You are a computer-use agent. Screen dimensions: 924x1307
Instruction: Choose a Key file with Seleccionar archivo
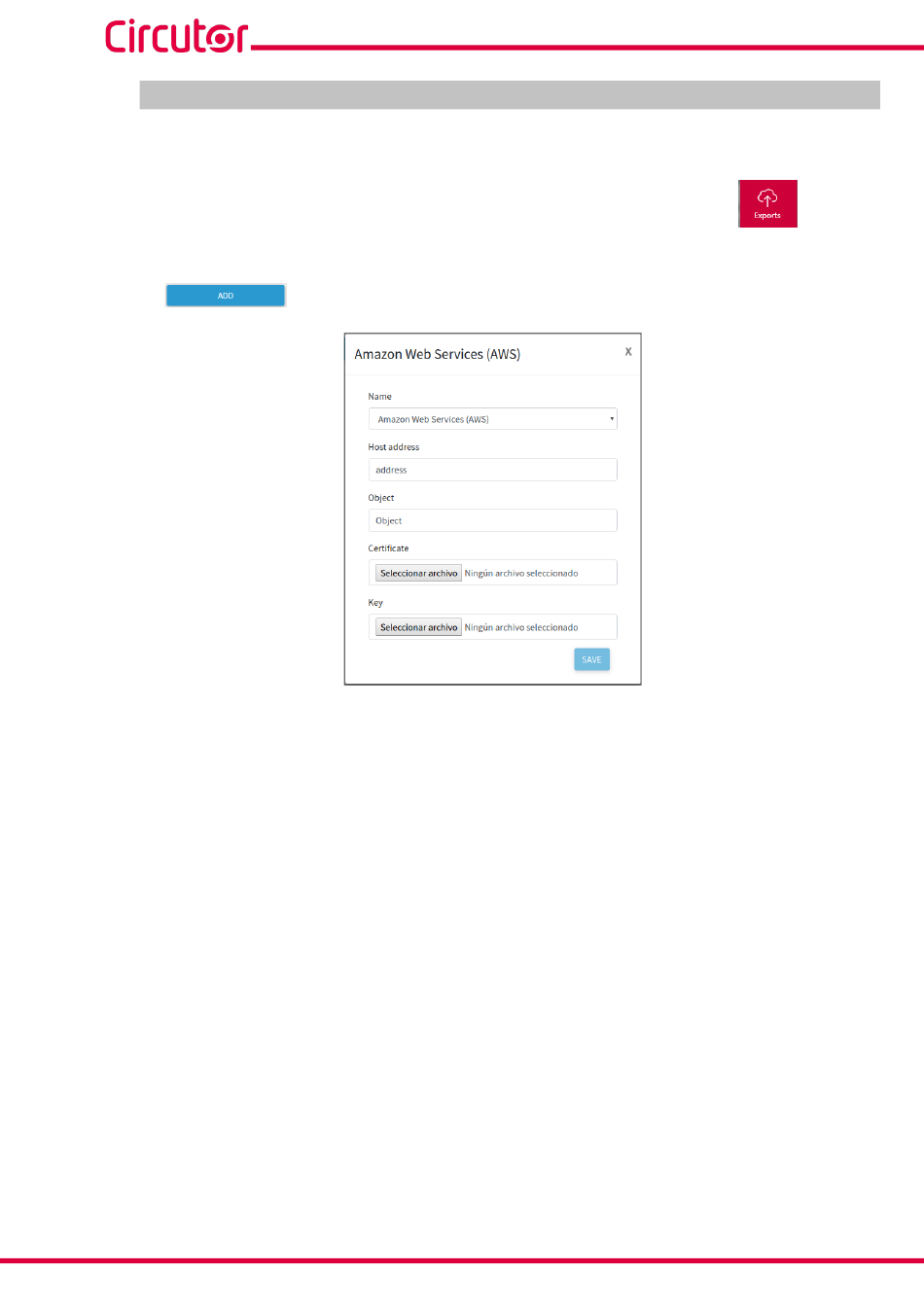tap(418, 627)
